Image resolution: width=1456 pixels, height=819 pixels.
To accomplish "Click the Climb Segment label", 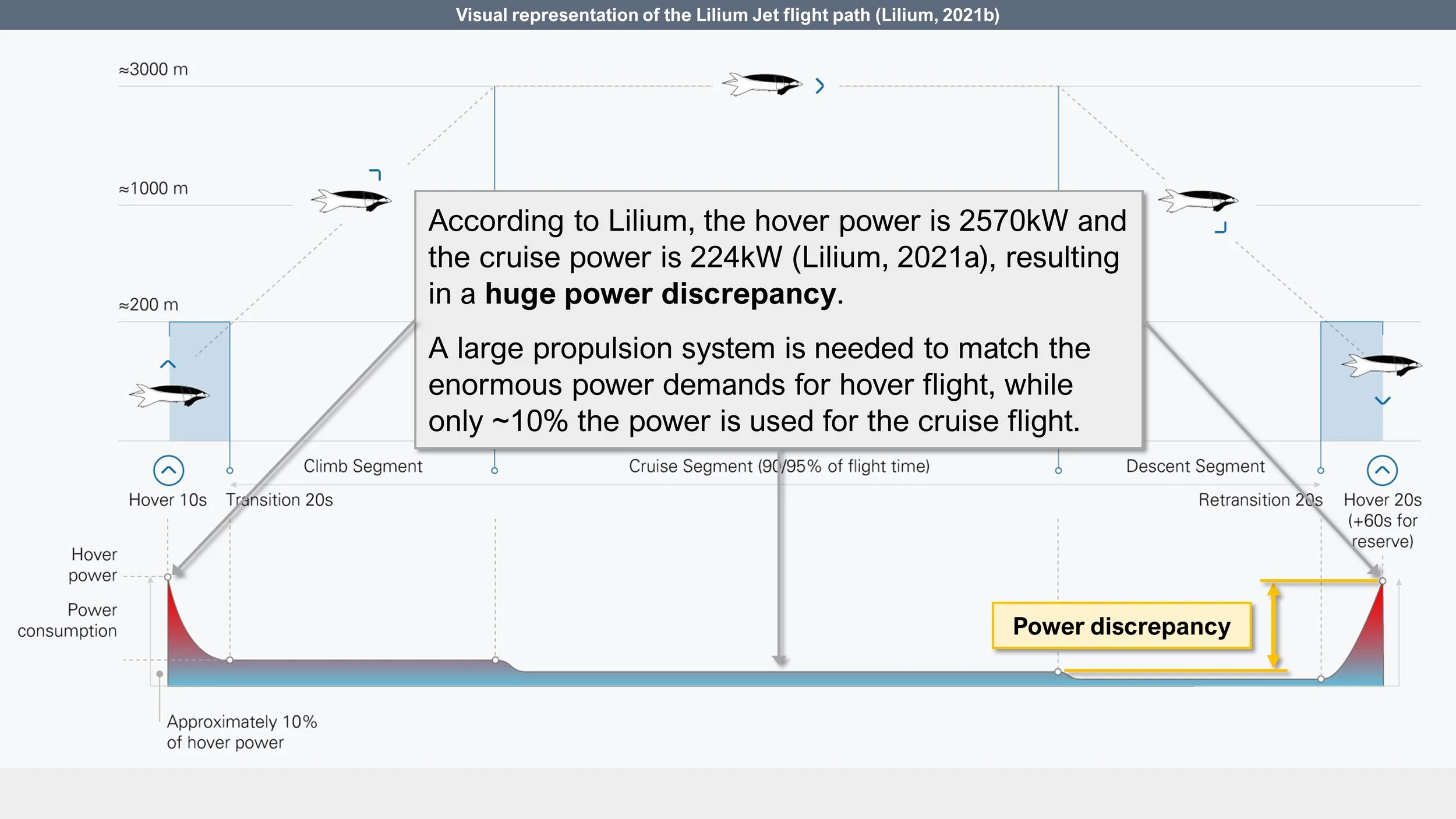I will tap(363, 466).
